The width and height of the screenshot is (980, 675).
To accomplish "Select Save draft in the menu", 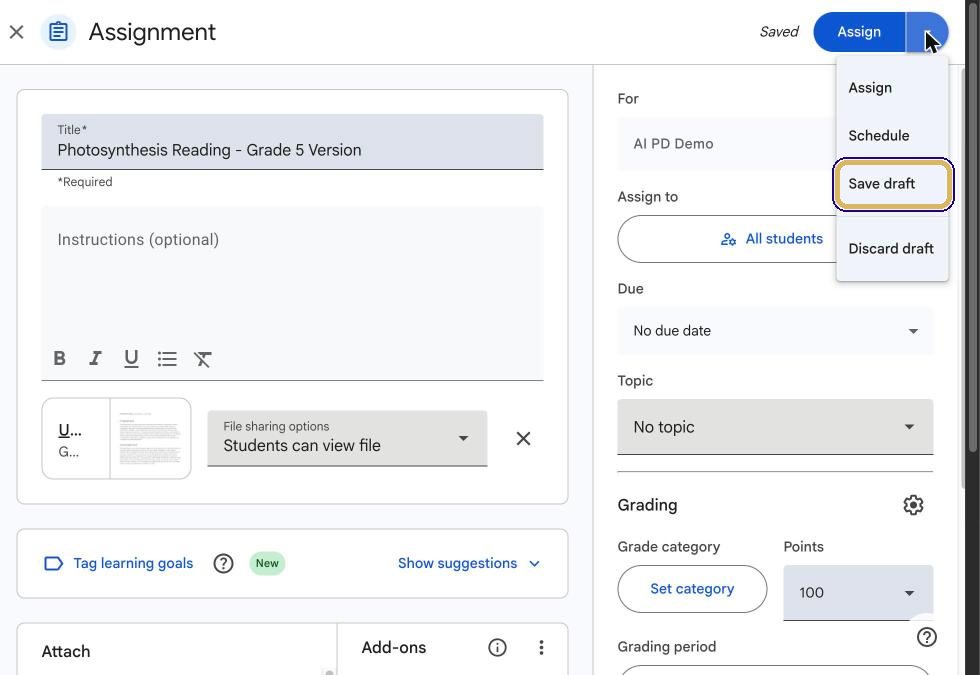I will pos(892,184).
